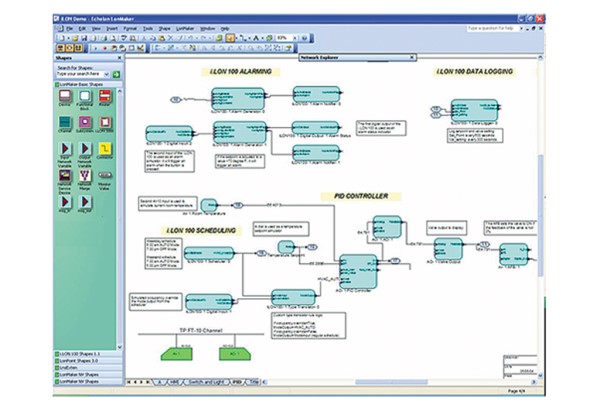Switch to the Title page tab
Viewport: 600px width, 411px height.
coord(254,382)
